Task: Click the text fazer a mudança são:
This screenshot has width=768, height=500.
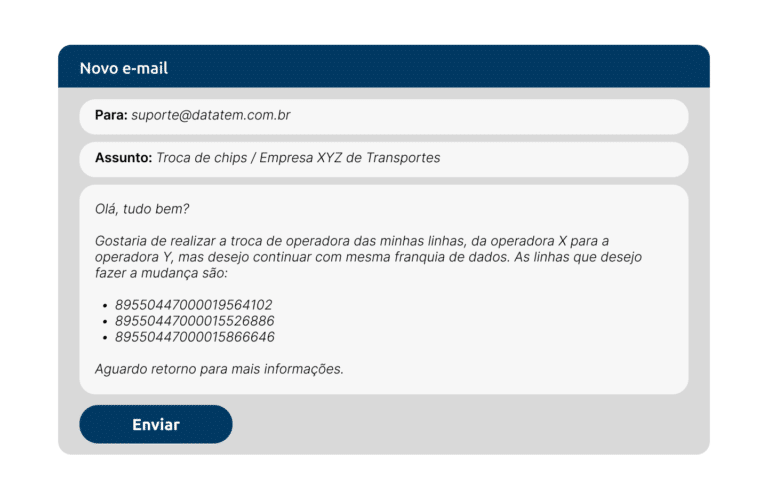Action: 161,273
